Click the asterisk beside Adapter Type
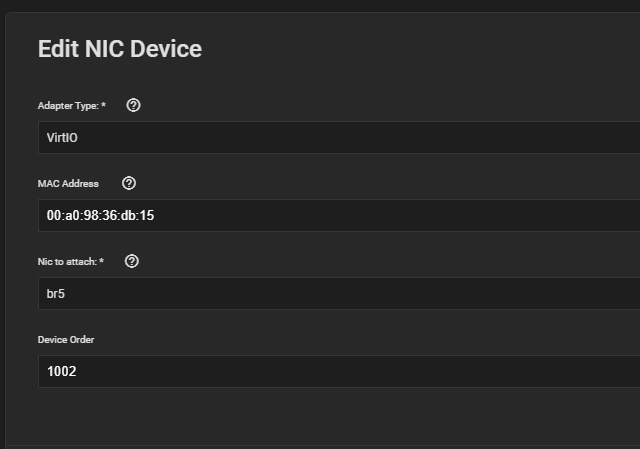The height and width of the screenshot is (449, 640). (x=103, y=105)
